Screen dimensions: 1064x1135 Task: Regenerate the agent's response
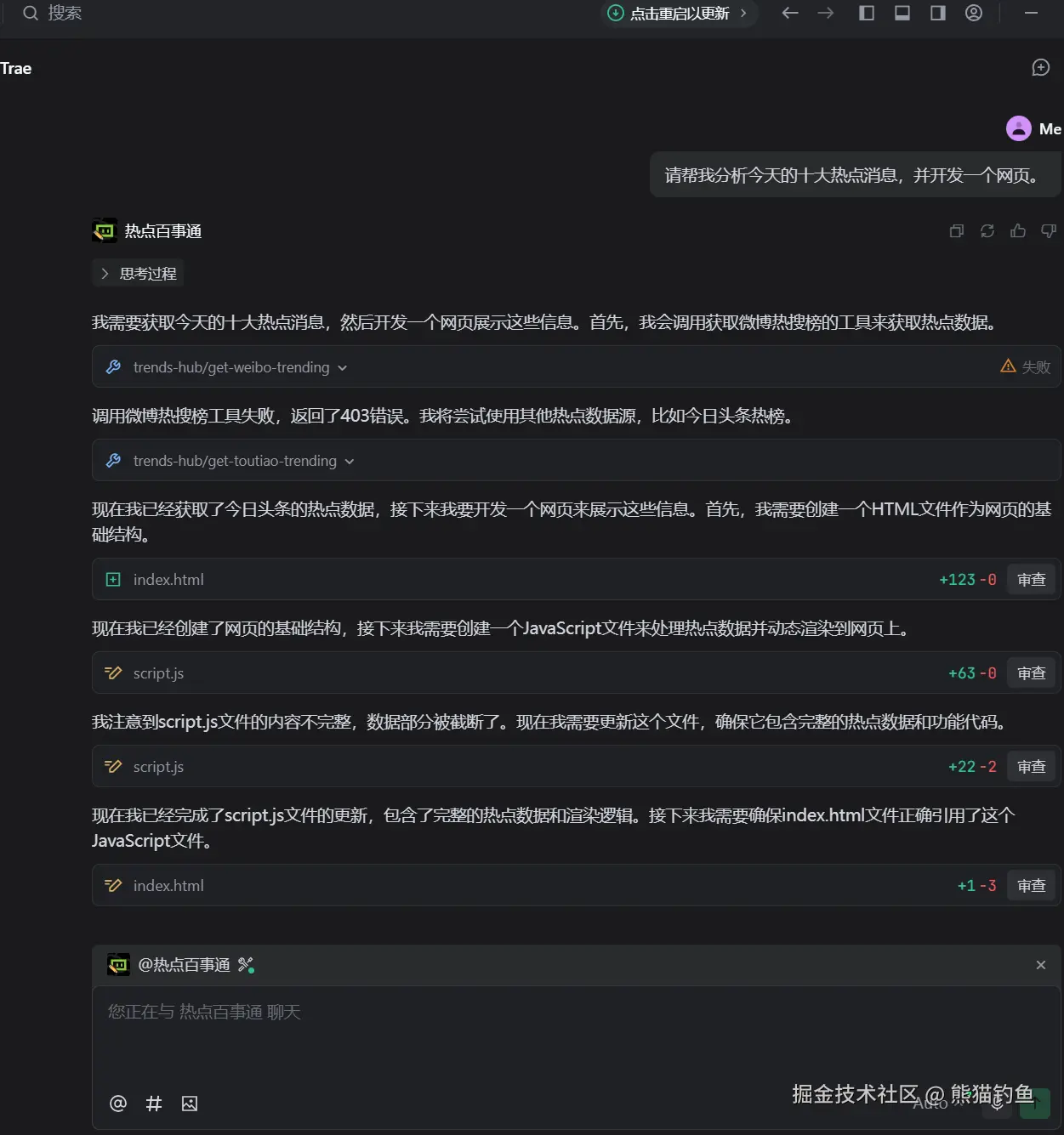click(987, 231)
